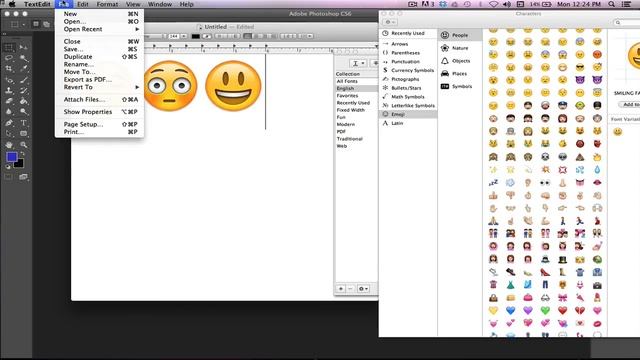Select the Crop tool
The image size is (640, 360).
pos(9,69)
